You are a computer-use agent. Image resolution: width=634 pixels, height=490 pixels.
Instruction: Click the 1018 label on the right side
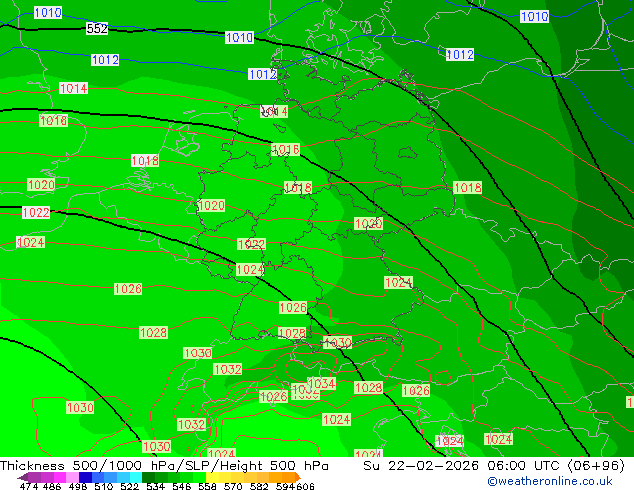(x=468, y=188)
